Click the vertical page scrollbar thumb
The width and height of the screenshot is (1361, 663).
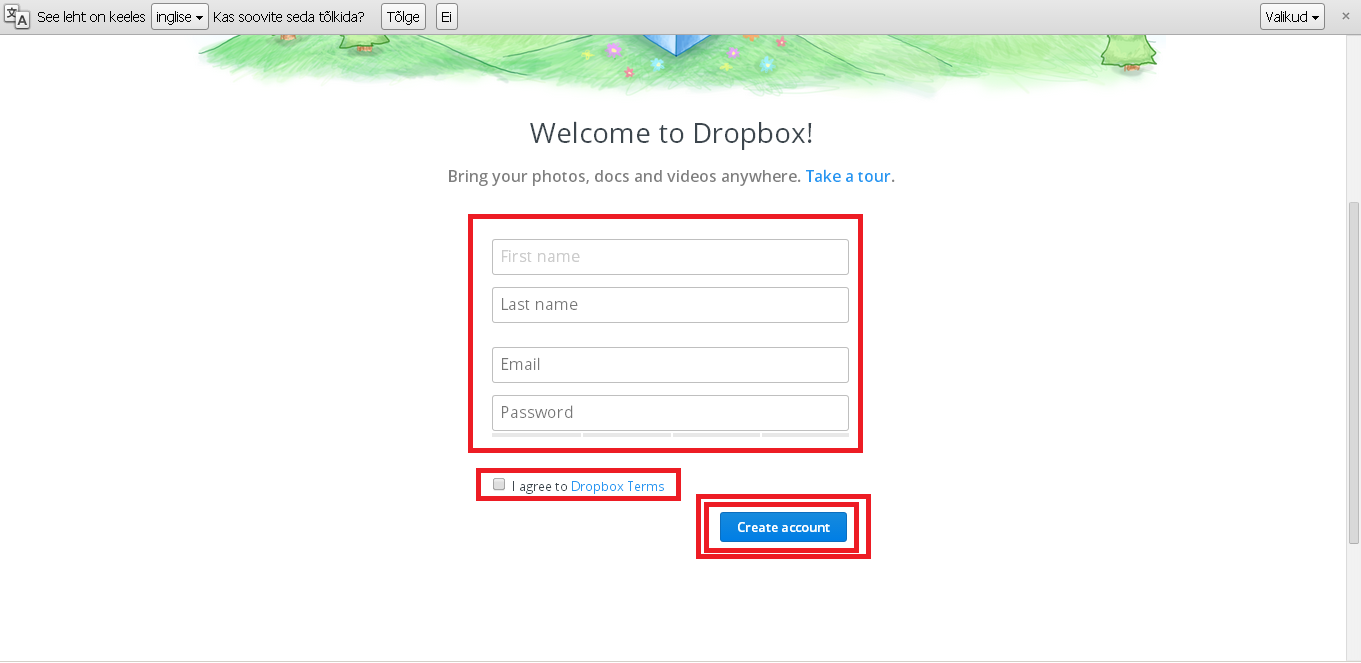point(1354,372)
